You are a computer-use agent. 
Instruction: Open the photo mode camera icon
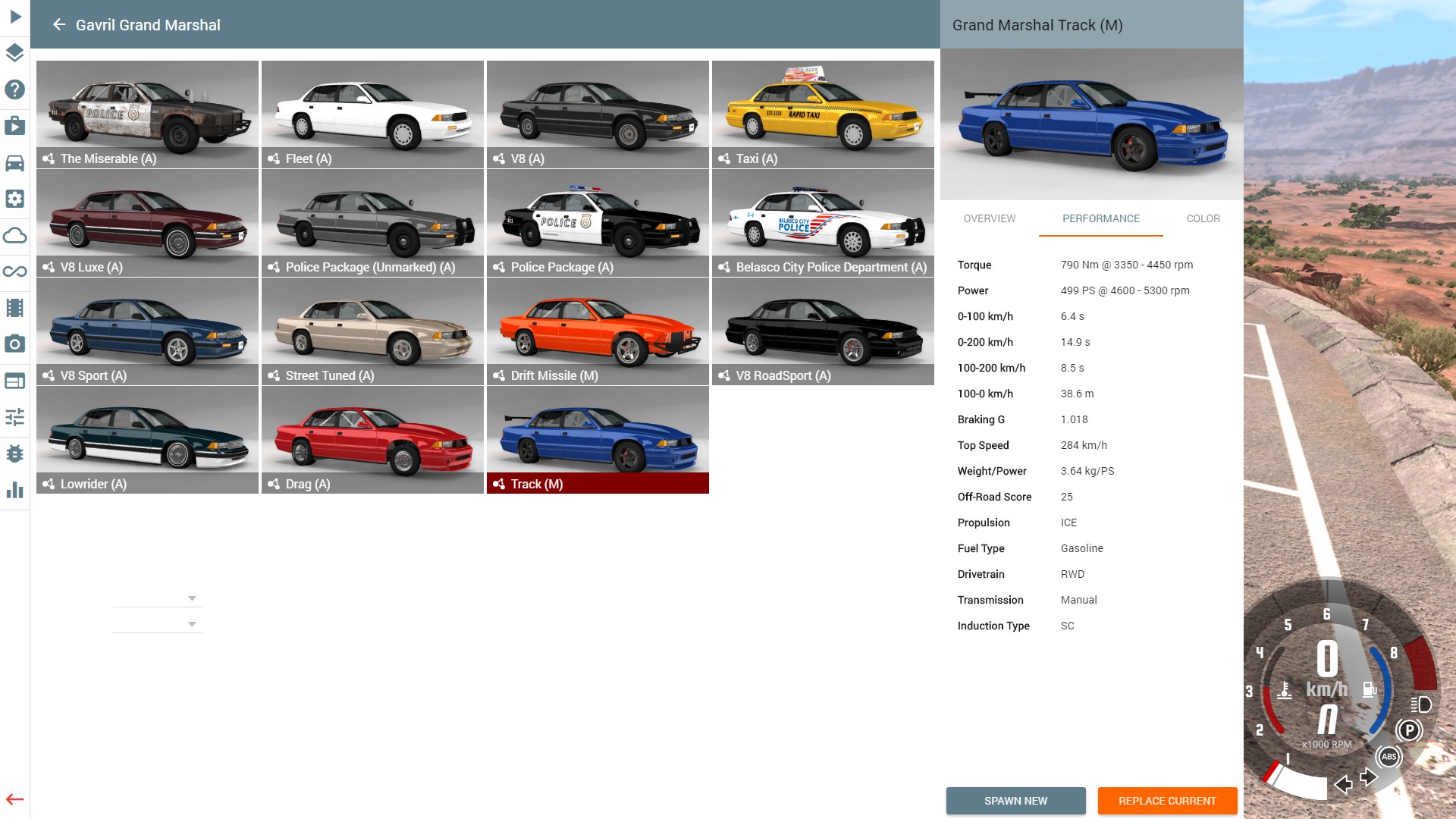pos(14,344)
